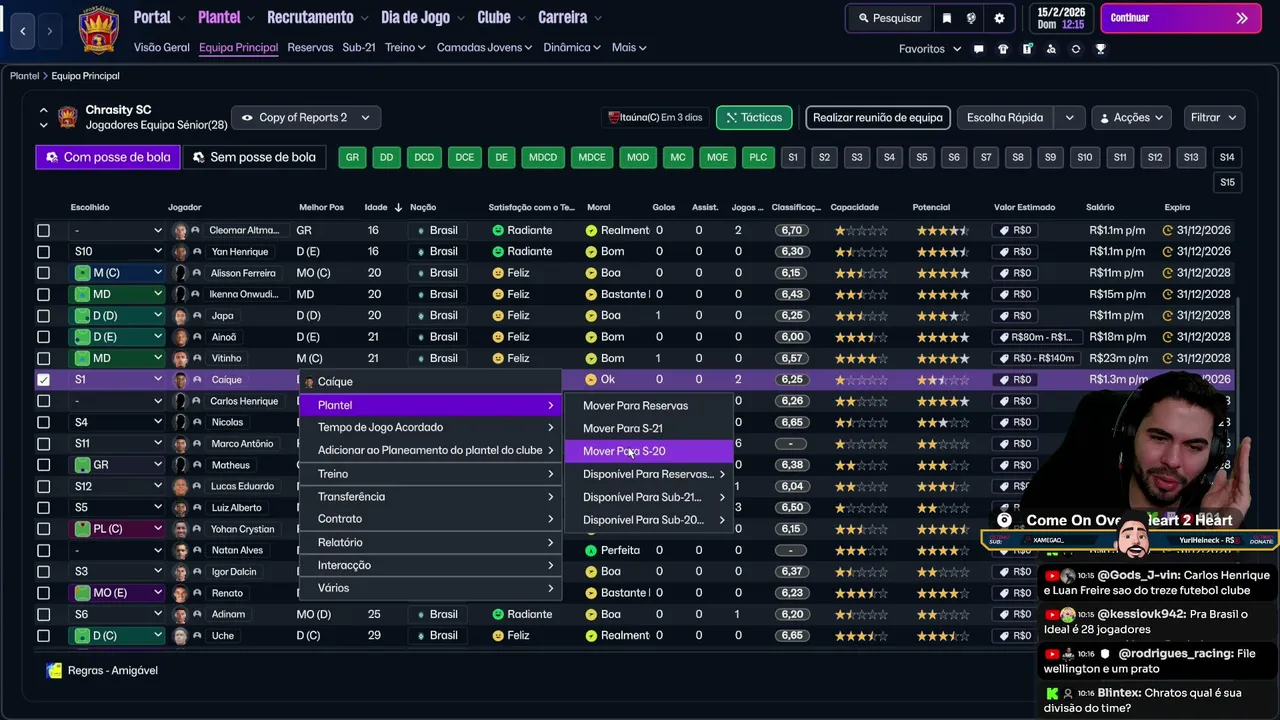Open Transferência in the context menu
The width and height of the screenshot is (1280, 720).
point(431,496)
